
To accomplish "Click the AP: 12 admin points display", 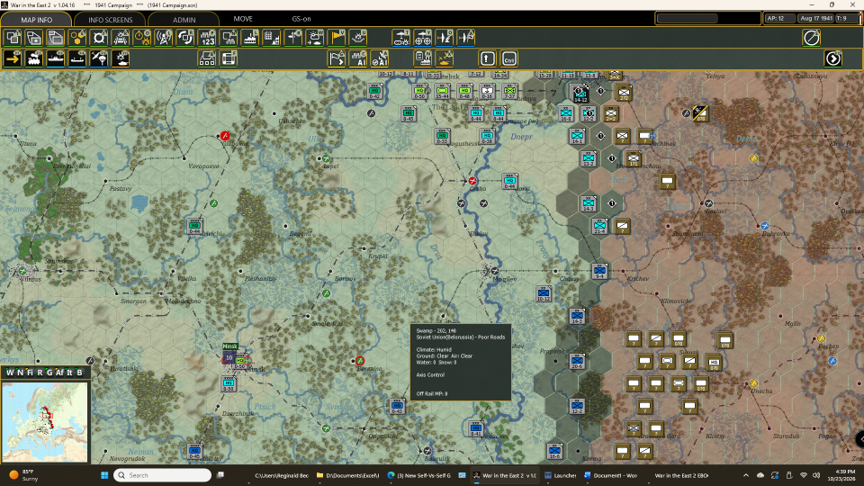I will [x=779, y=18].
